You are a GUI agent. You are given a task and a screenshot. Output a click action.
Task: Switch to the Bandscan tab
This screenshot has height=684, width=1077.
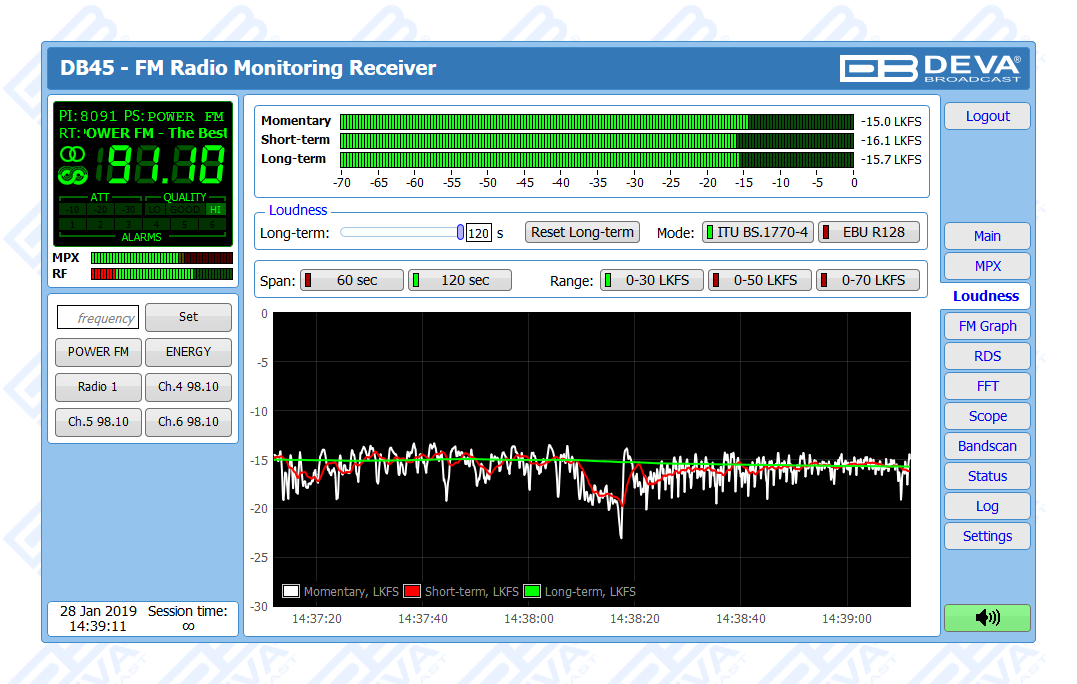(987, 446)
